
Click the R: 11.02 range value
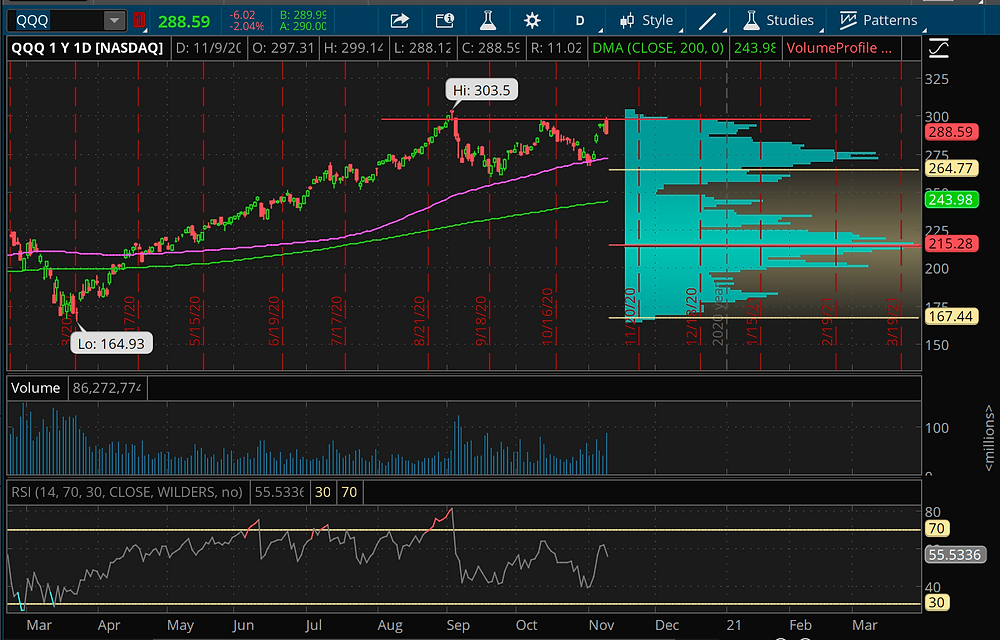(x=555, y=48)
